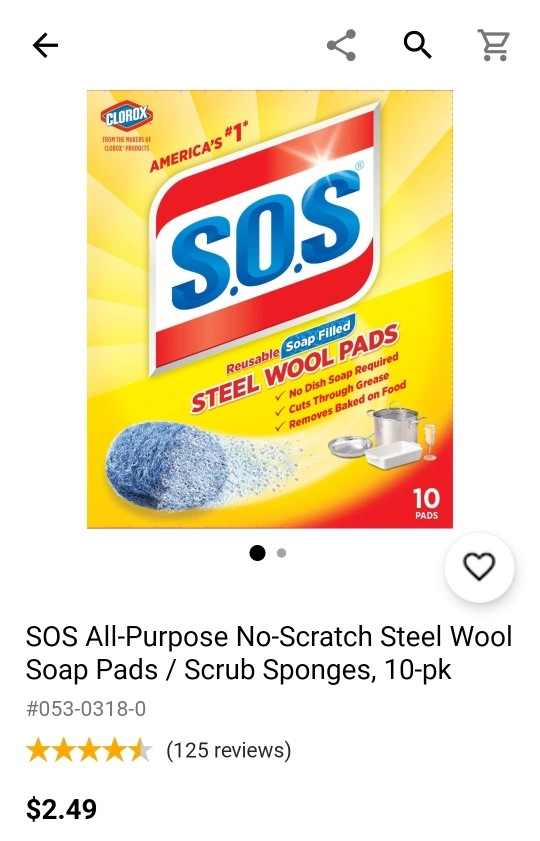Tap the third gold rating star
The height and width of the screenshot is (841, 540).
[90, 750]
